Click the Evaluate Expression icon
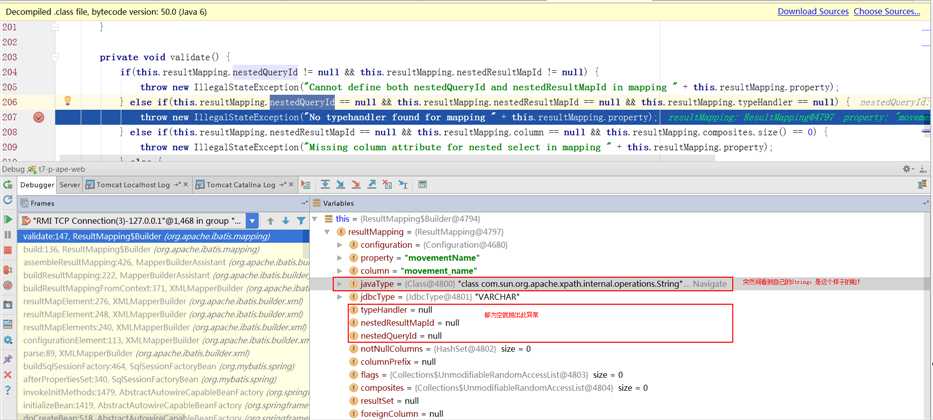The width and height of the screenshot is (933, 420). (422, 185)
